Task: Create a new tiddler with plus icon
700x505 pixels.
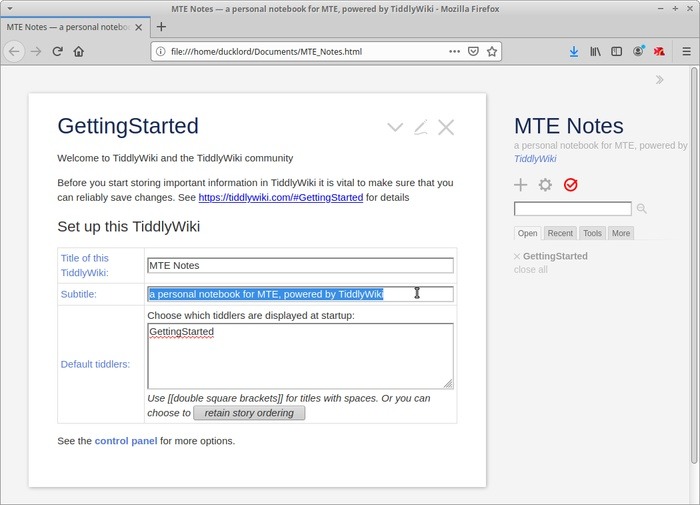Action: 521,184
